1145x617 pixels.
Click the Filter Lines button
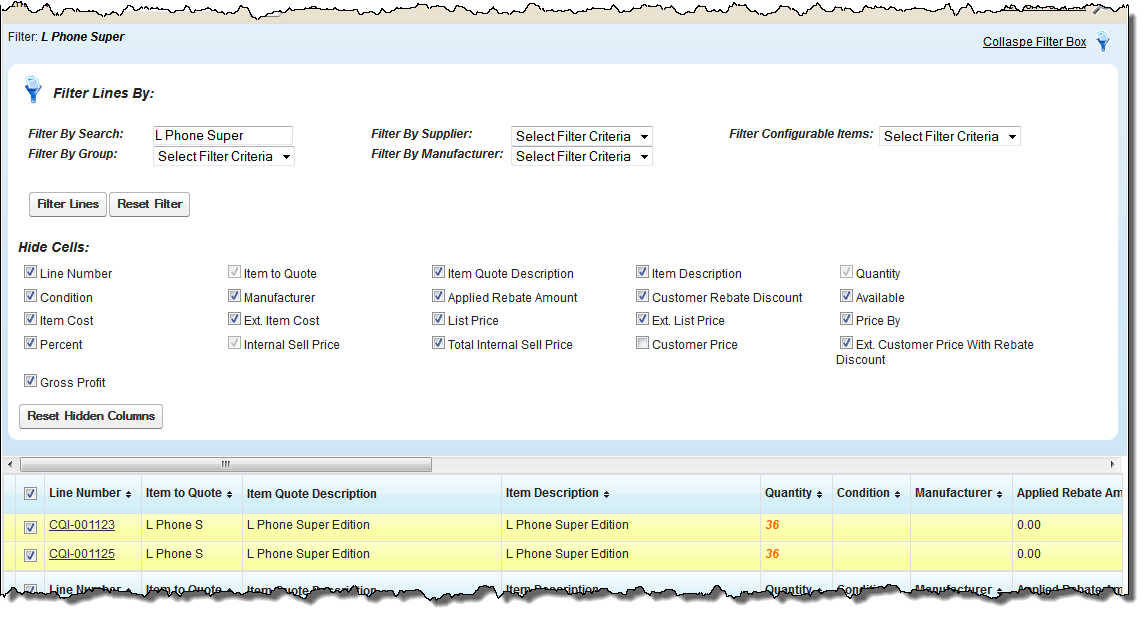coord(67,204)
